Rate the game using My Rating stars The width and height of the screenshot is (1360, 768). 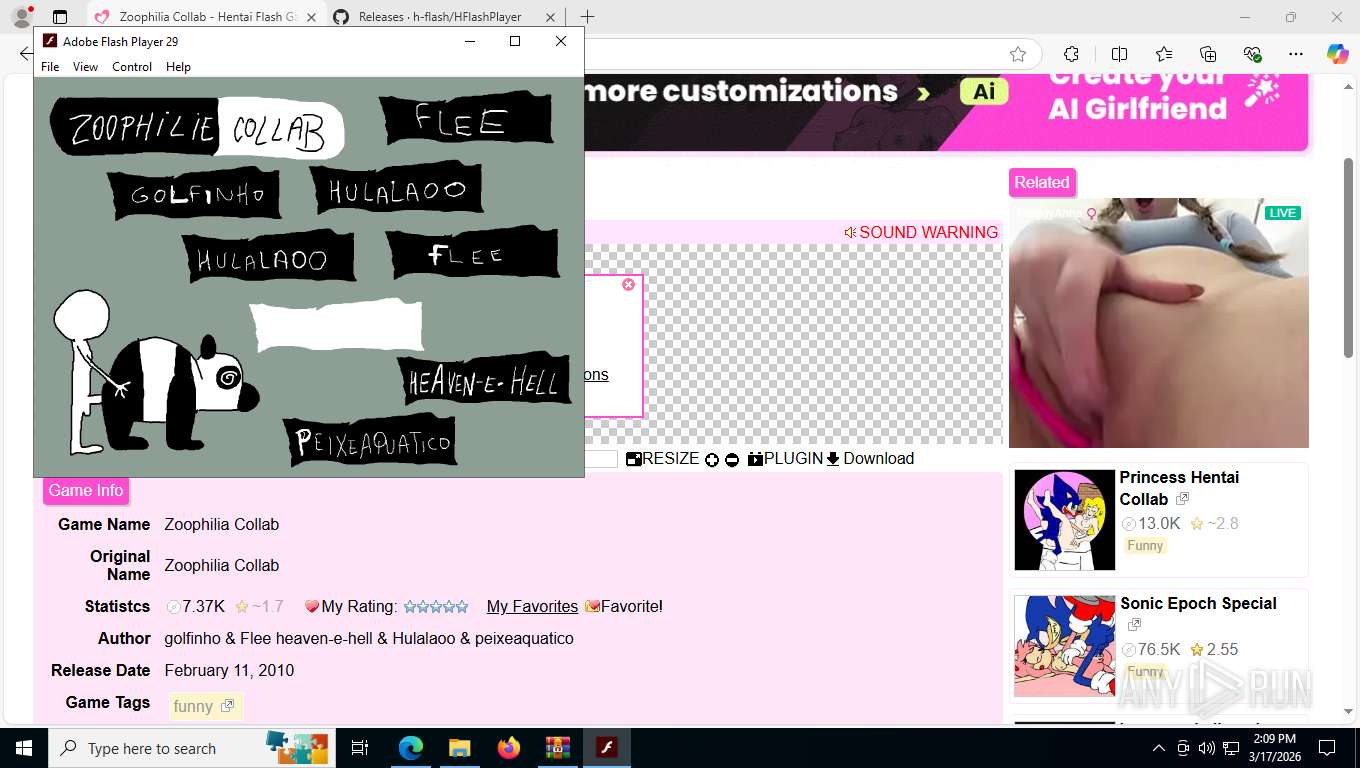click(x=435, y=607)
